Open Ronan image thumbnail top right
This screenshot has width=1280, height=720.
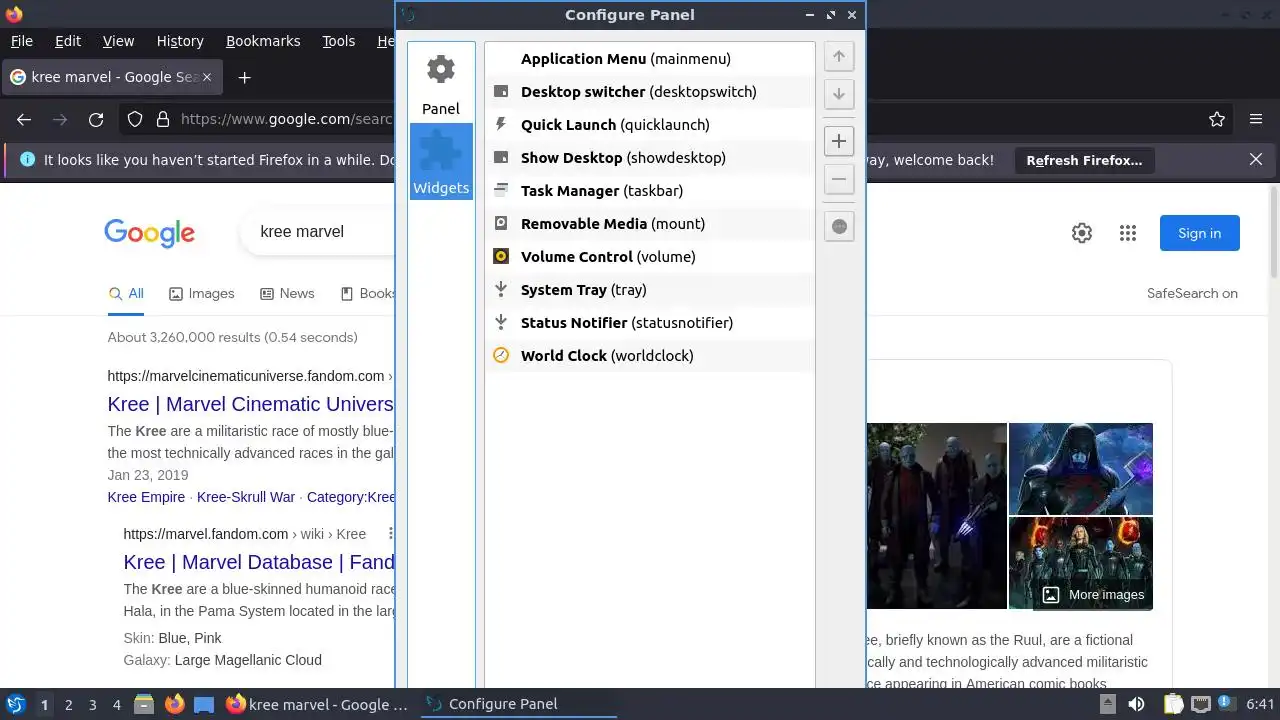pos(1081,468)
